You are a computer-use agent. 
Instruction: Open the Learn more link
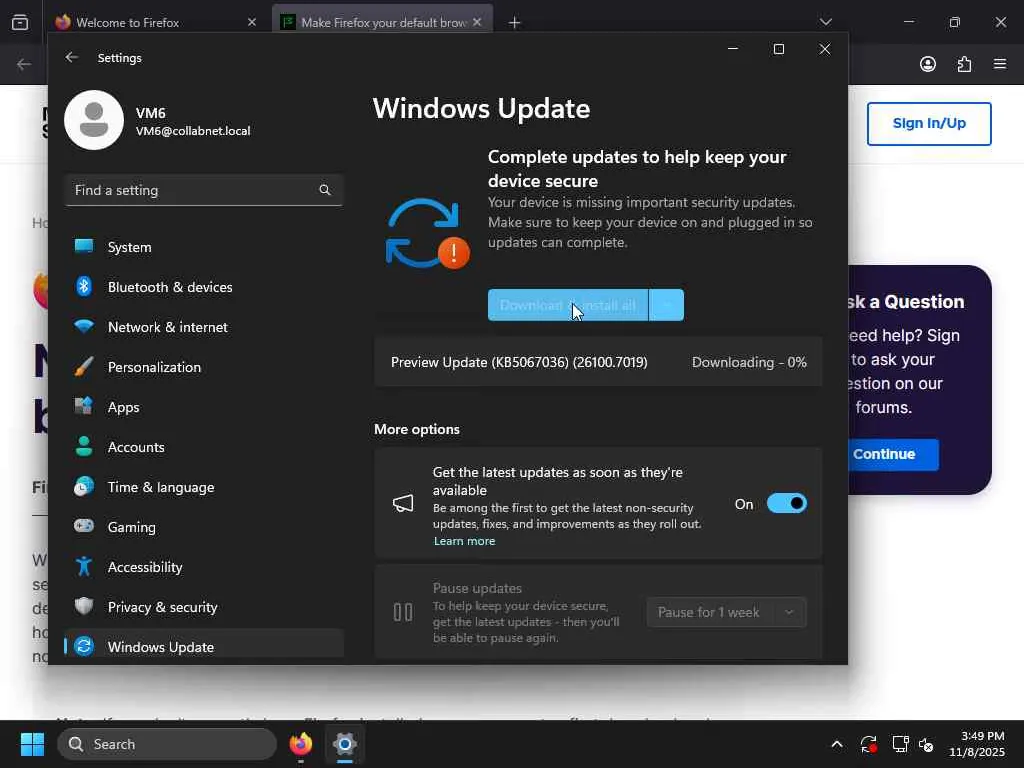tap(464, 541)
